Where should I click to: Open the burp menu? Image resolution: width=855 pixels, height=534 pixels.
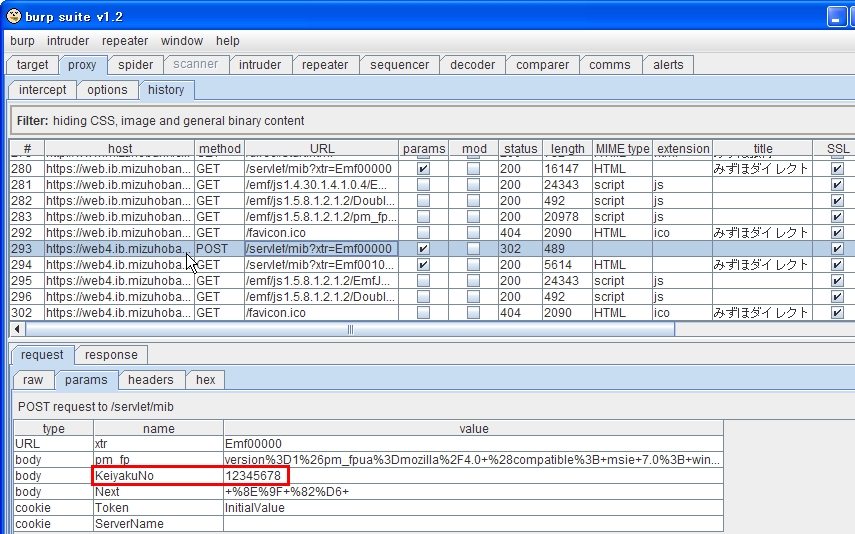22,41
